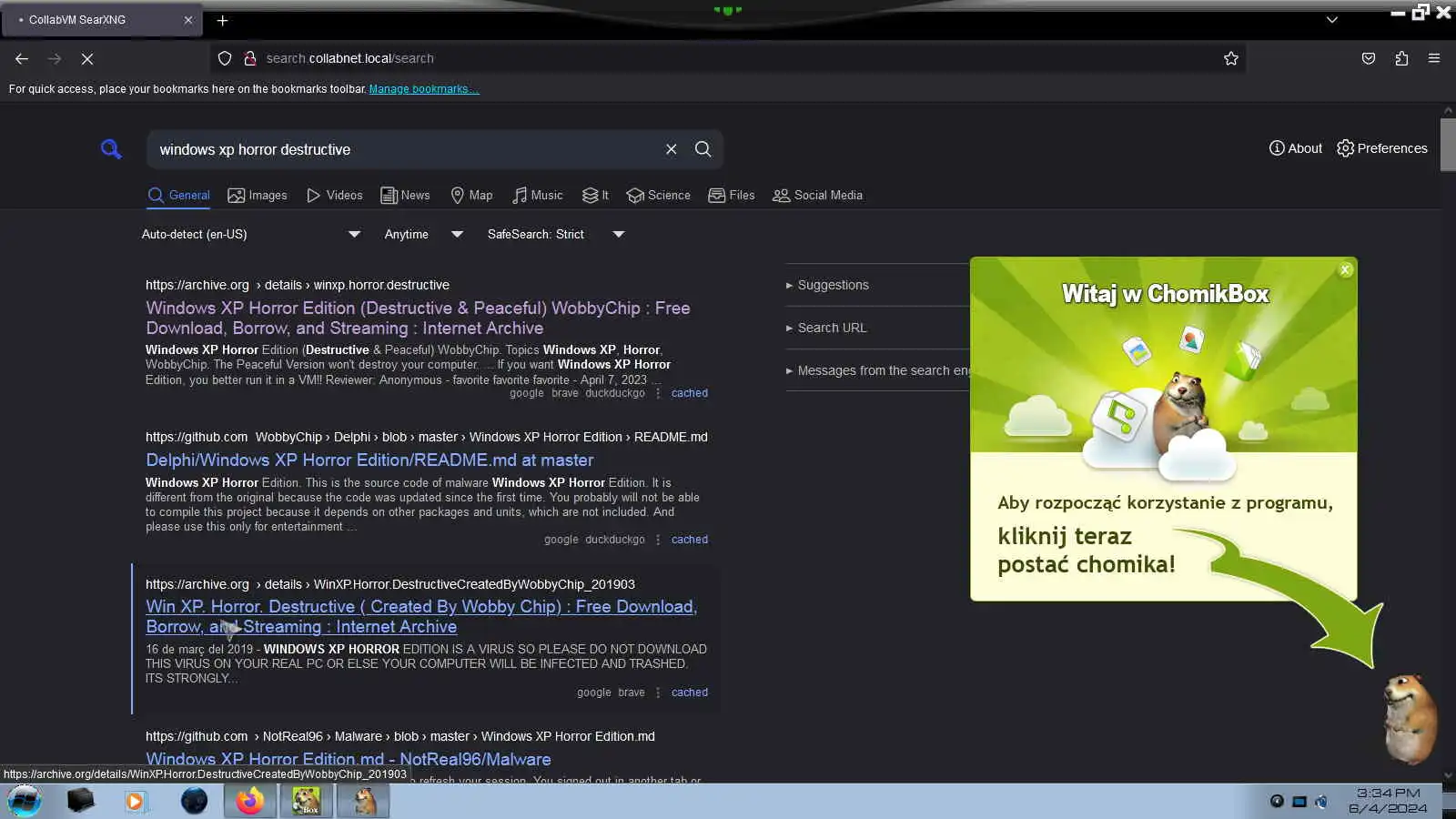Open the Auto-detect language dropdown
1456x819 pixels.
coord(251,235)
